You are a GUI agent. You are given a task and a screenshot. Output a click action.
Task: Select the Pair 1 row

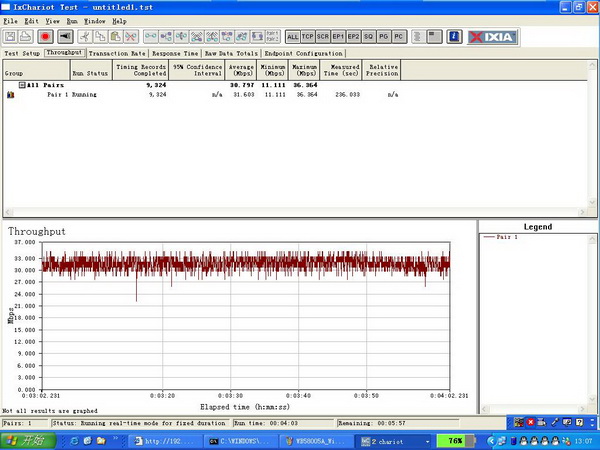point(58,94)
